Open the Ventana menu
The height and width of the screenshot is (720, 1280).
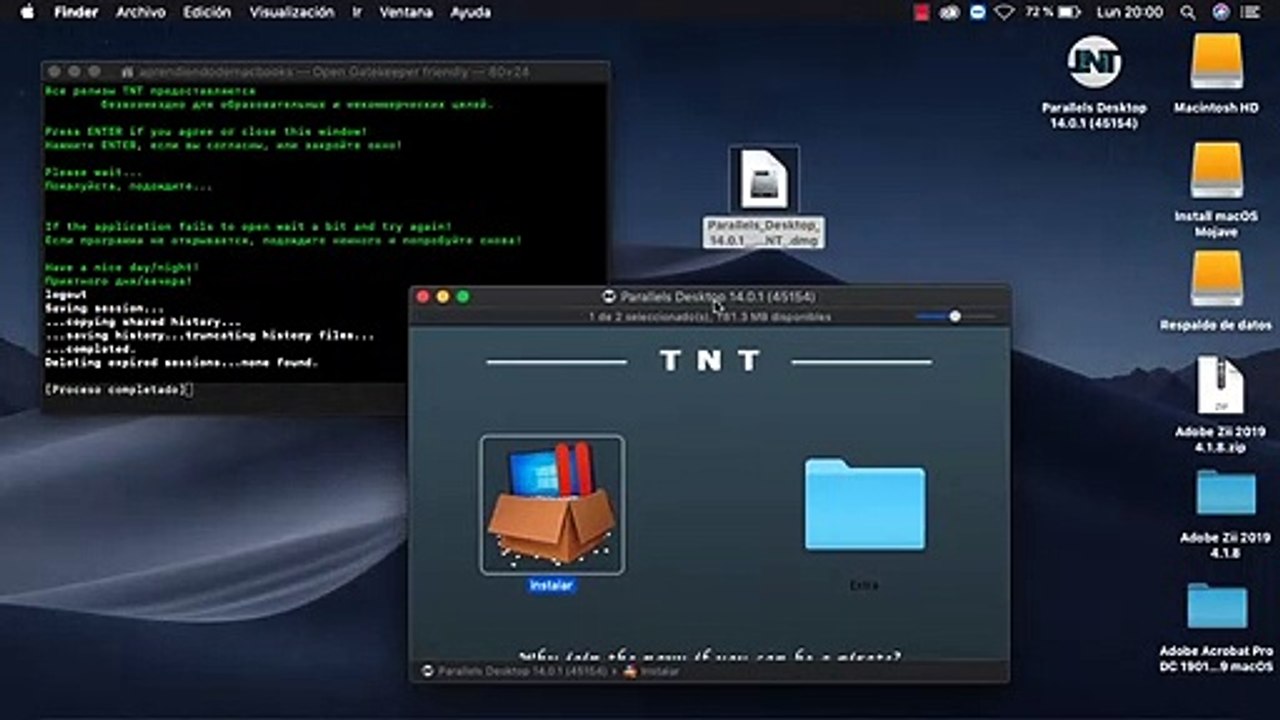(406, 12)
